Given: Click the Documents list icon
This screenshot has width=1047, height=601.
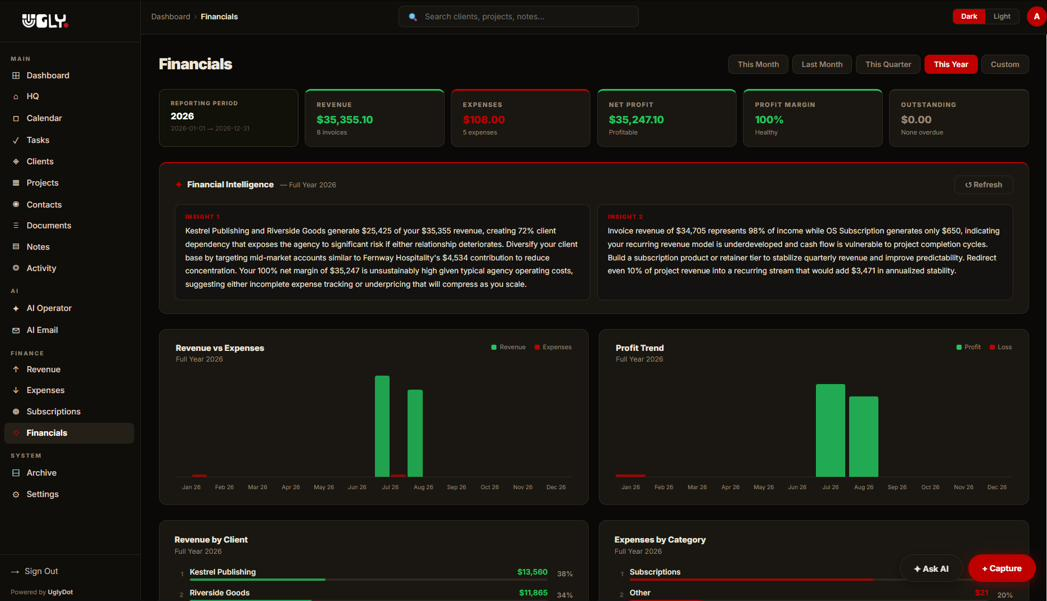Looking at the screenshot, I should (16, 226).
